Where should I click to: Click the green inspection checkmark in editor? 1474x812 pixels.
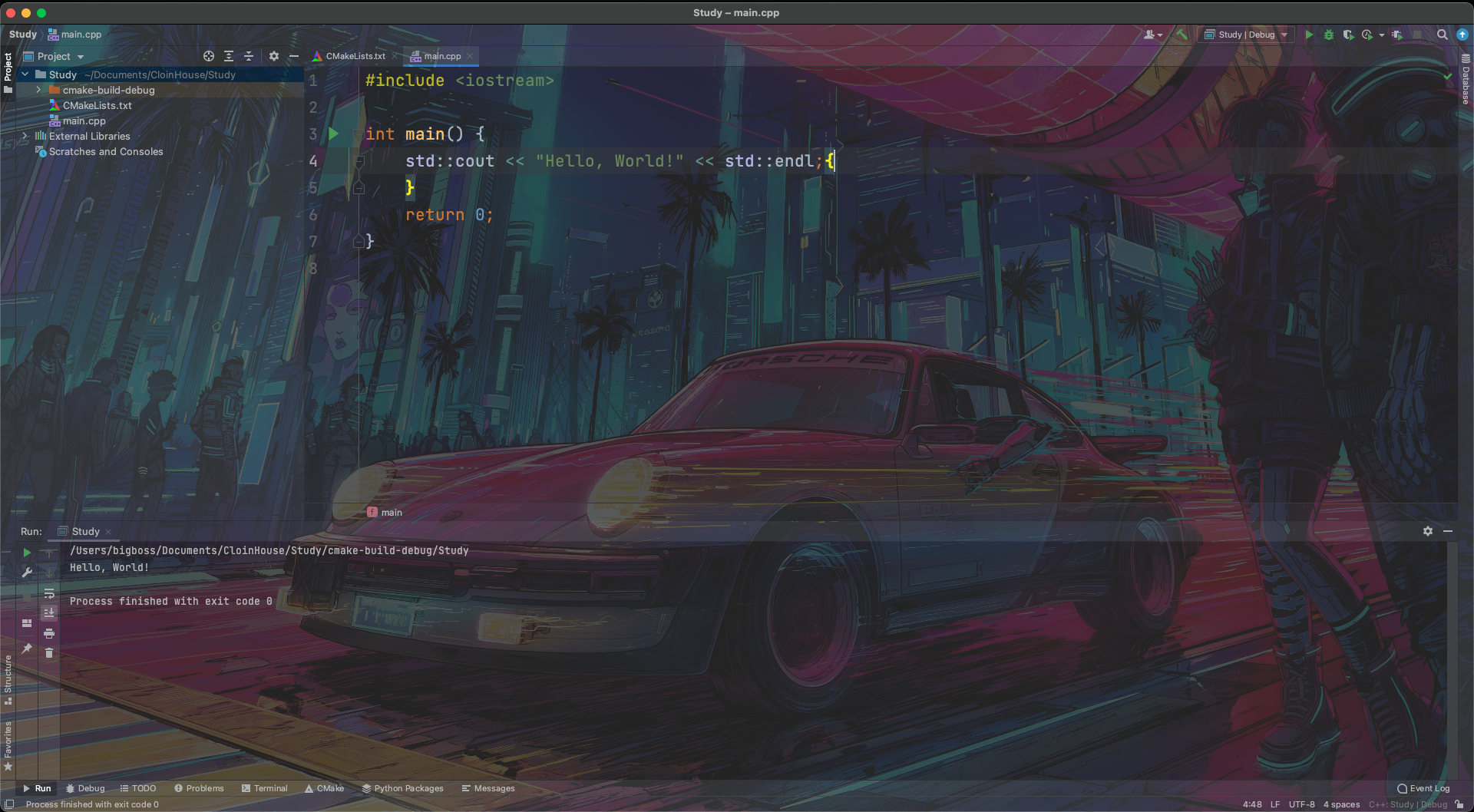pos(1448,76)
